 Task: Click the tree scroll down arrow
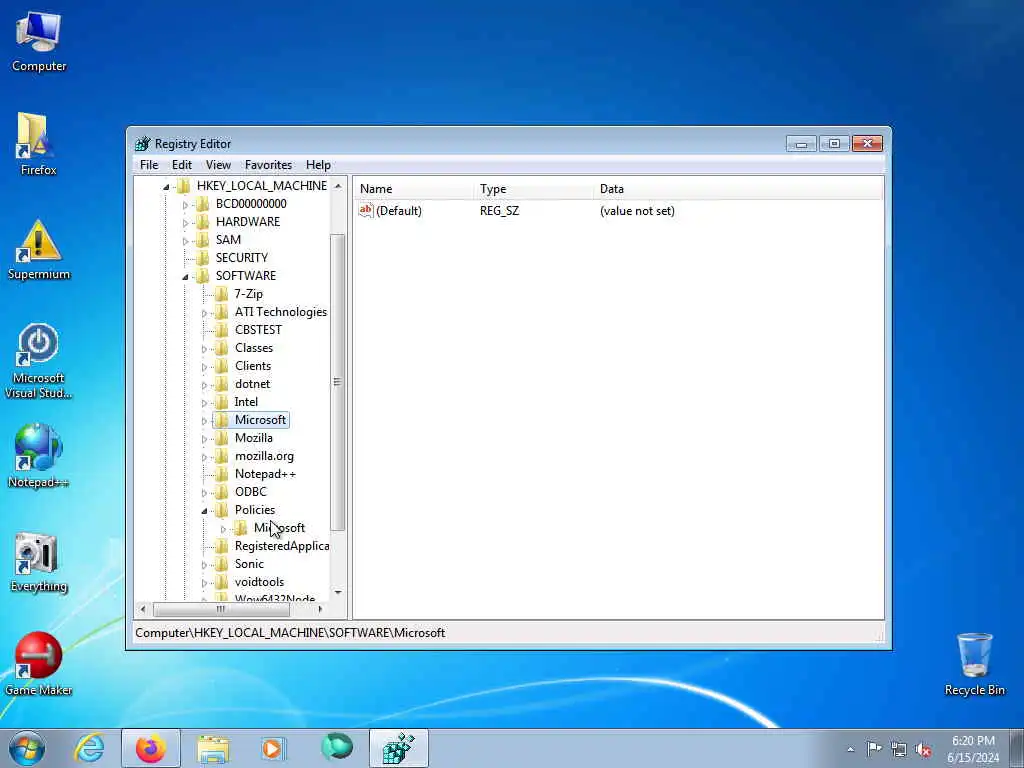[338, 593]
